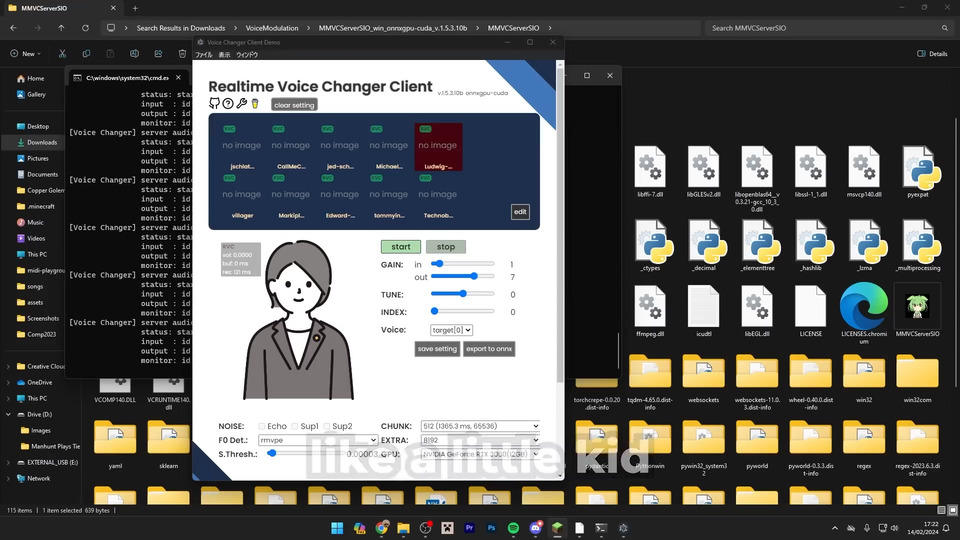This screenshot has height=540, width=960.
Task: Adjust the GAIN out slider
Action: [462, 276]
